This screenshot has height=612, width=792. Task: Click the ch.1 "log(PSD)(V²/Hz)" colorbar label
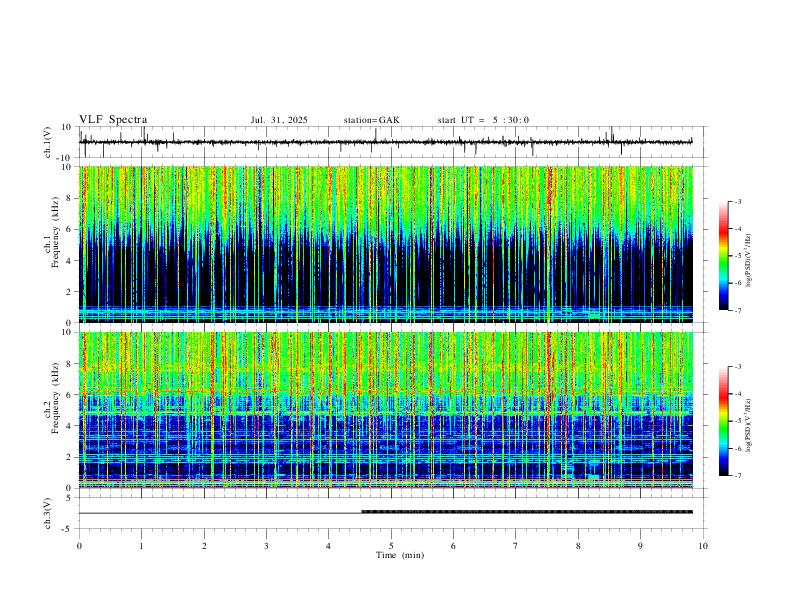point(749,261)
